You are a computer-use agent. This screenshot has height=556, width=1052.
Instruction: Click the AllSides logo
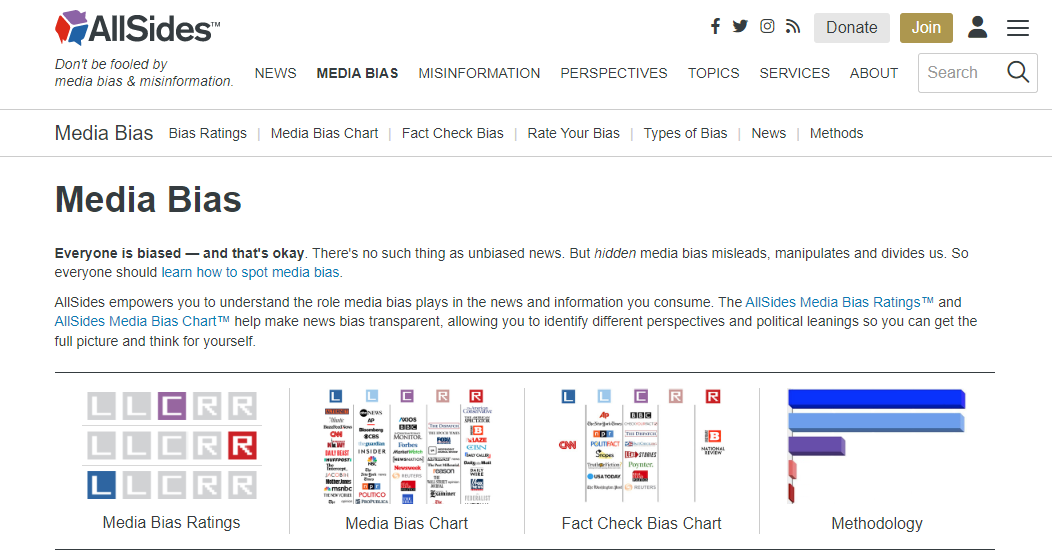(x=137, y=29)
